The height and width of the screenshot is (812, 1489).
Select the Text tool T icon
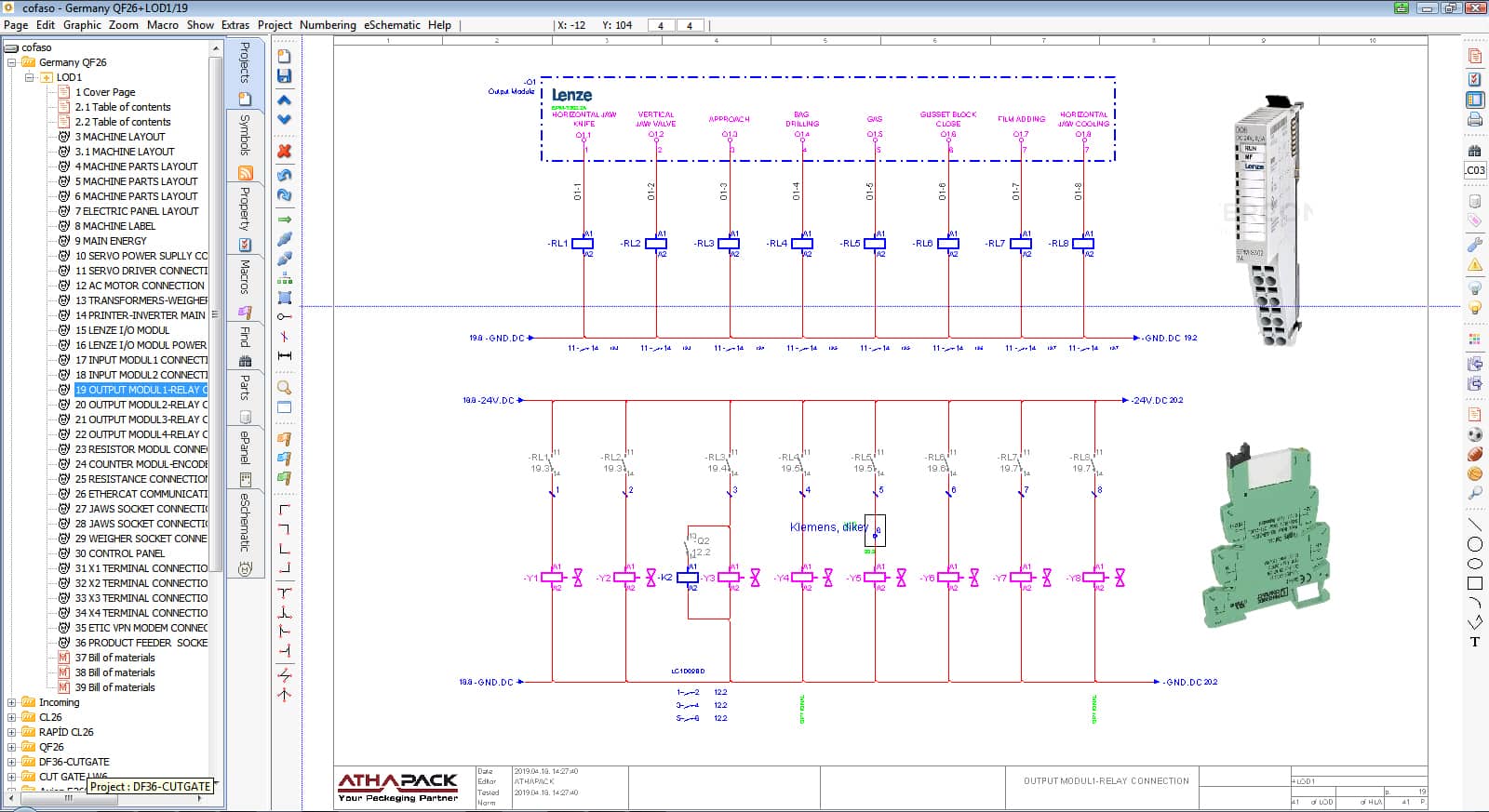(1474, 642)
